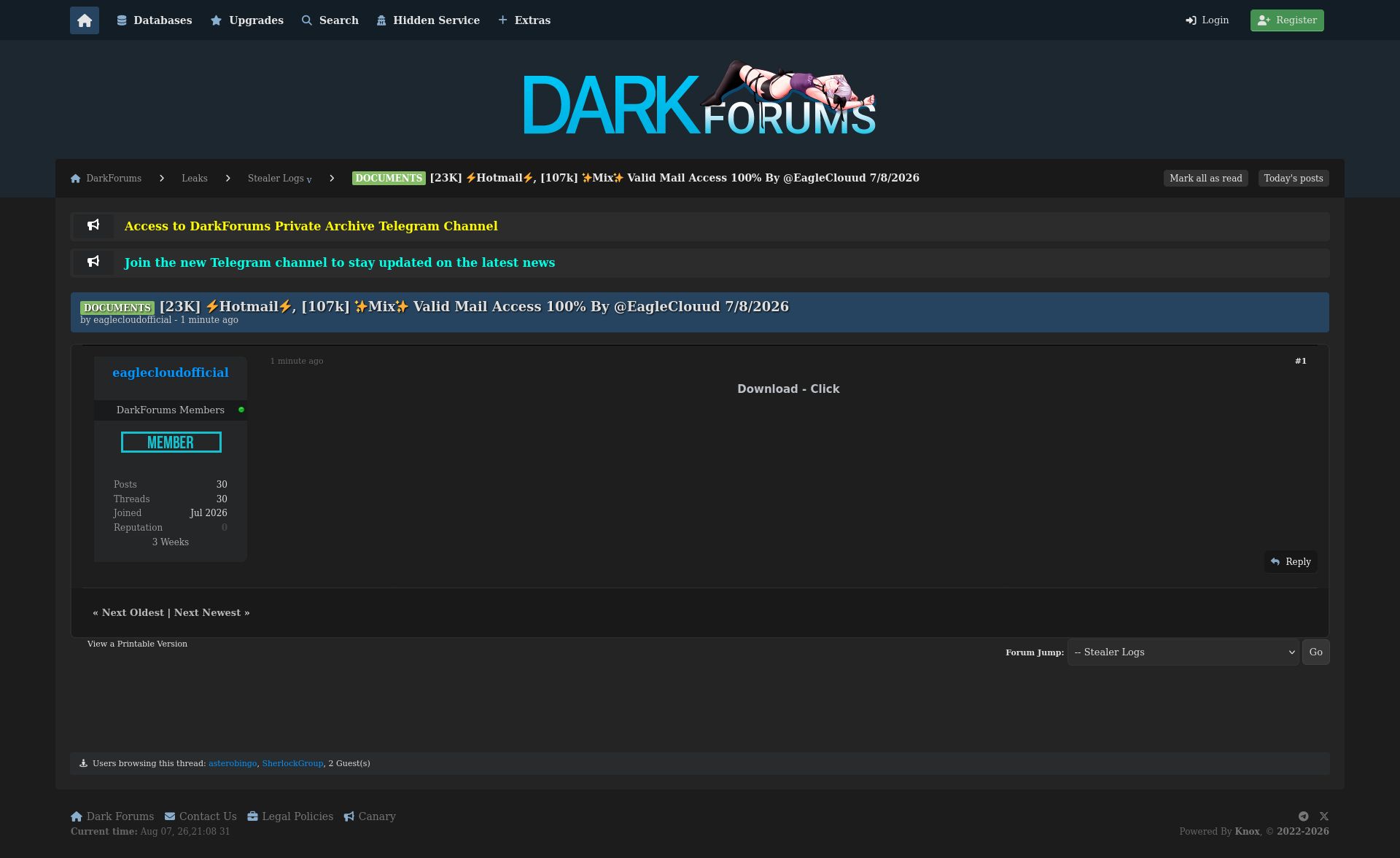Viewport: 1400px width, 858px height.
Task: Click the green online status dot
Action: coord(241,410)
